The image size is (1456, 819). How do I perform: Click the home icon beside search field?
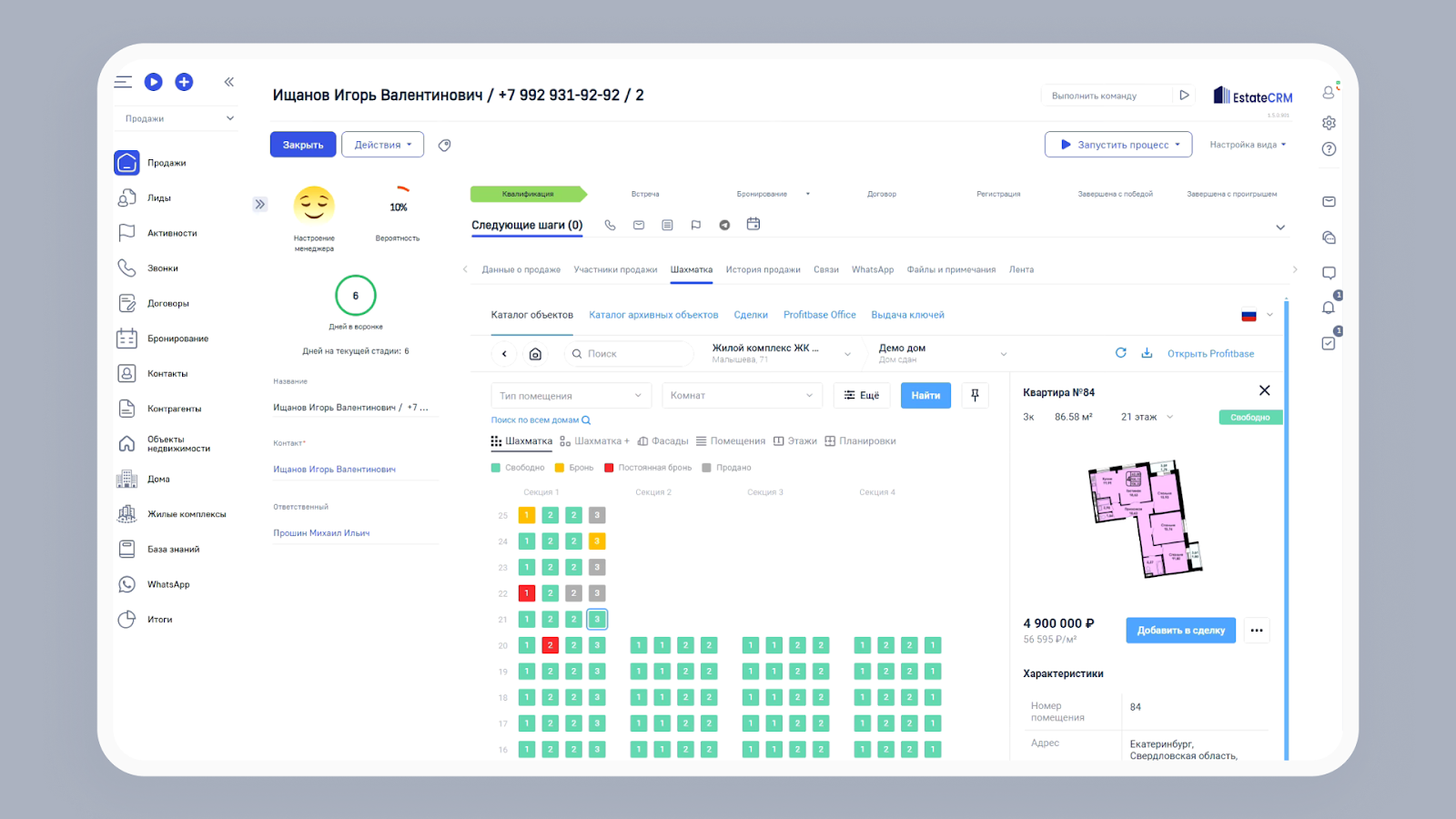(x=535, y=354)
